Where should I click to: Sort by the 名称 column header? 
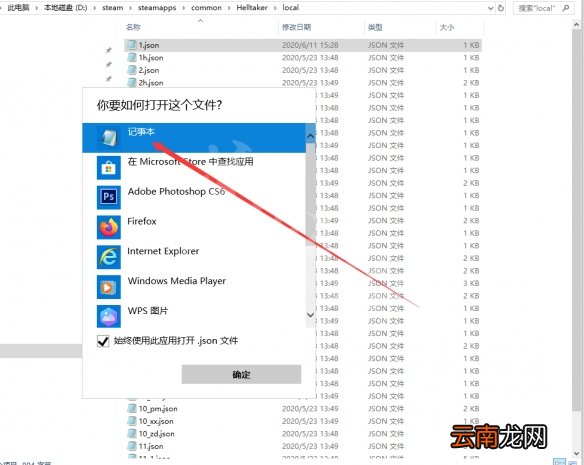pyautogui.click(x=133, y=27)
